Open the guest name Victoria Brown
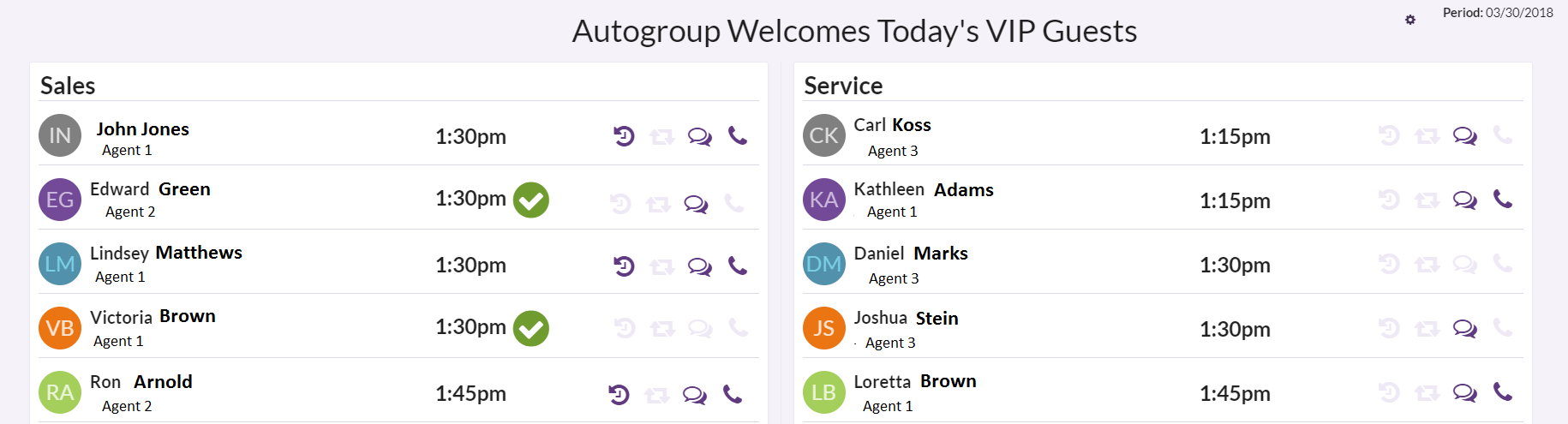Image resolution: width=1568 pixels, height=424 pixels. pyautogui.click(x=153, y=317)
